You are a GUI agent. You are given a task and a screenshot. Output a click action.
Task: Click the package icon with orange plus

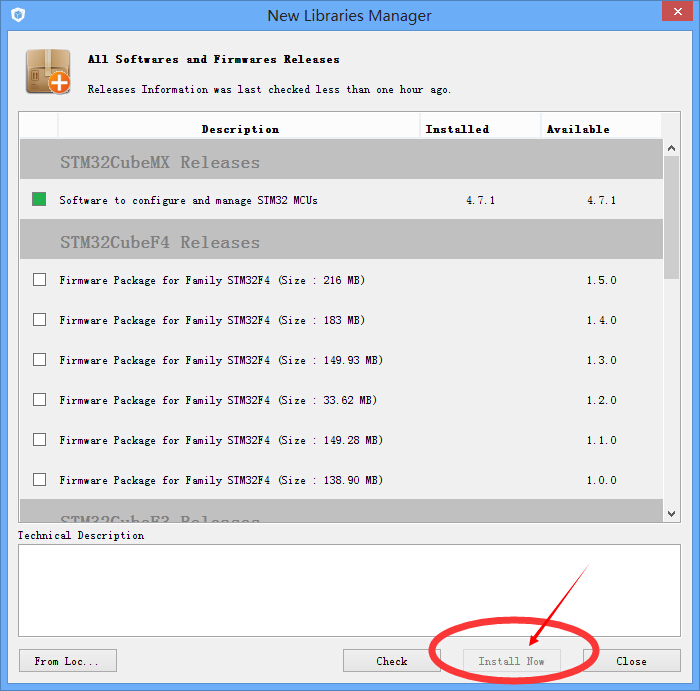(x=48, y=71)
